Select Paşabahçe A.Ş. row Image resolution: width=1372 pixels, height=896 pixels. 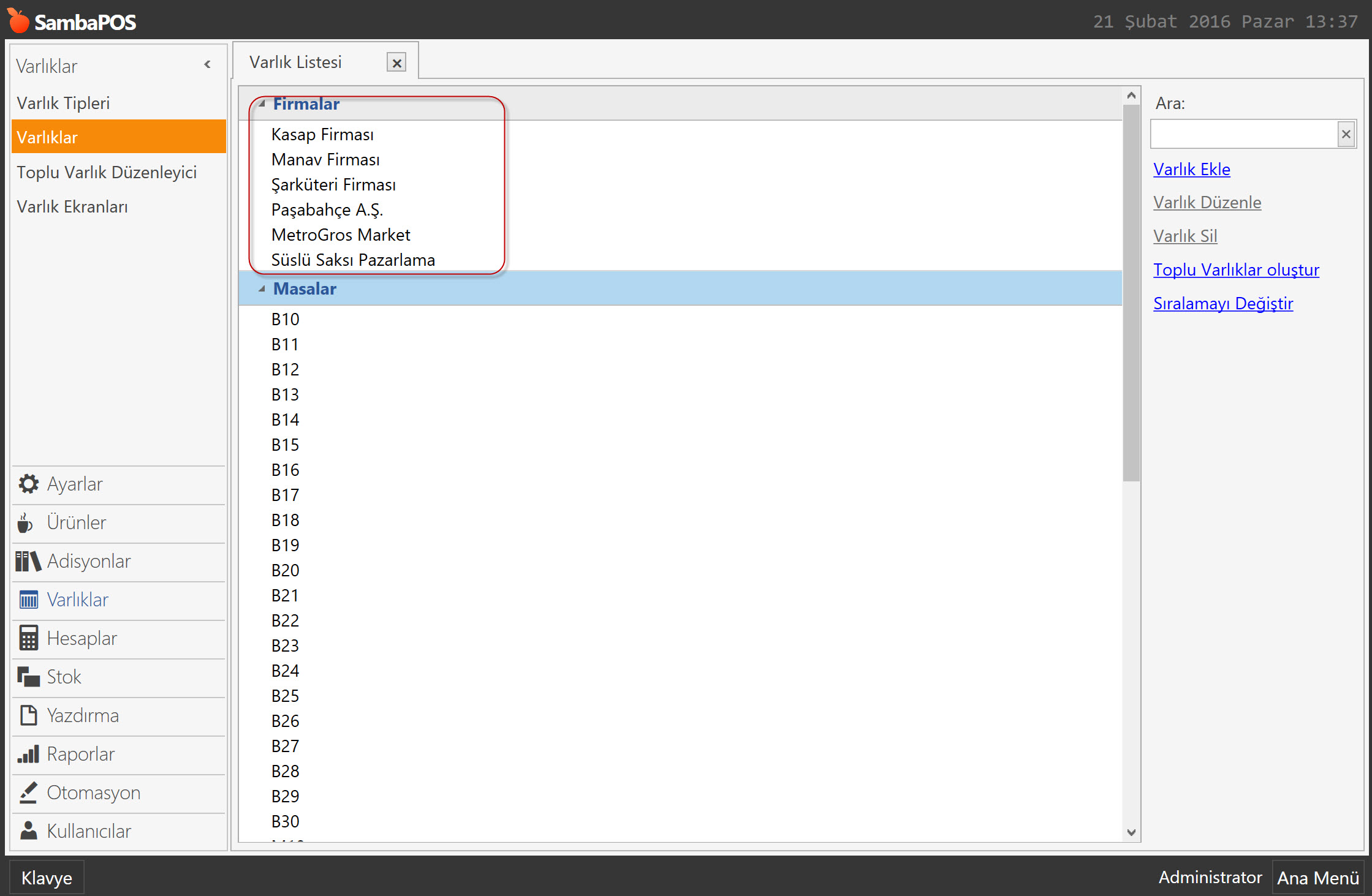680,209
